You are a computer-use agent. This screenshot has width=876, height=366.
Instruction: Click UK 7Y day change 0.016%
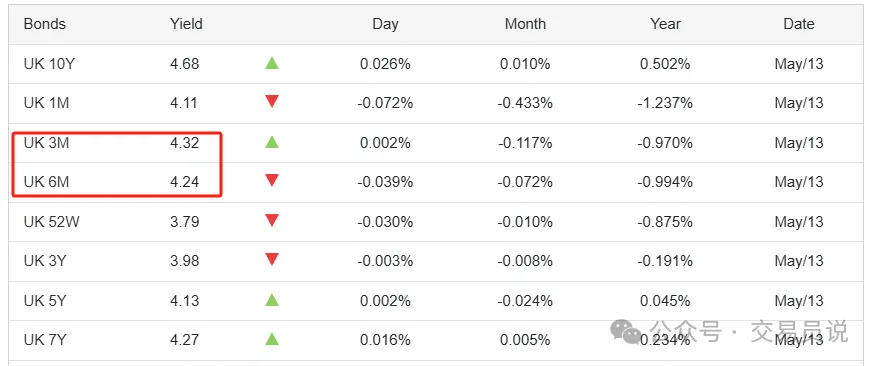click(385, 340)
